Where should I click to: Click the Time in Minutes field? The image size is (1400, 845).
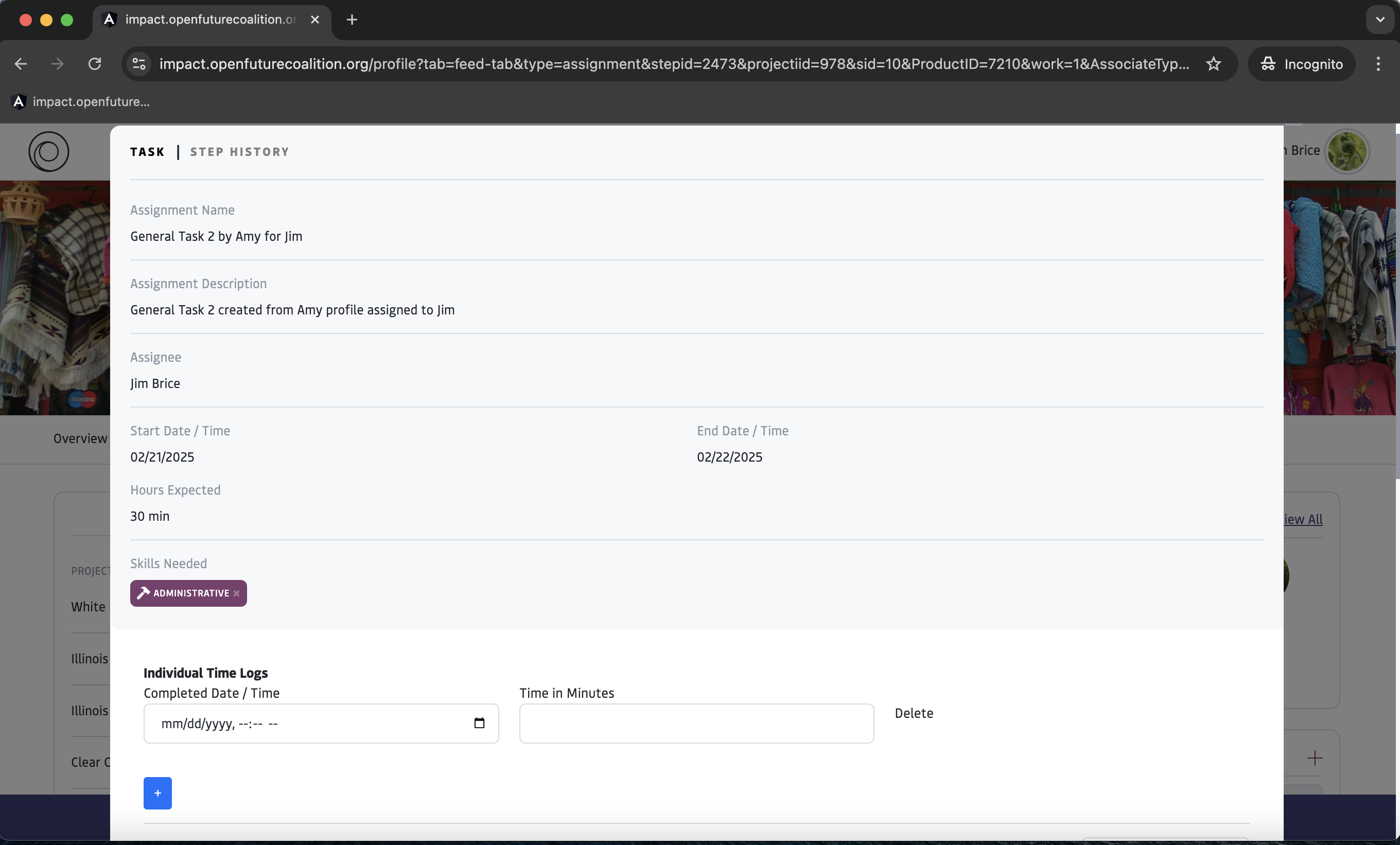tap(696, 723)
